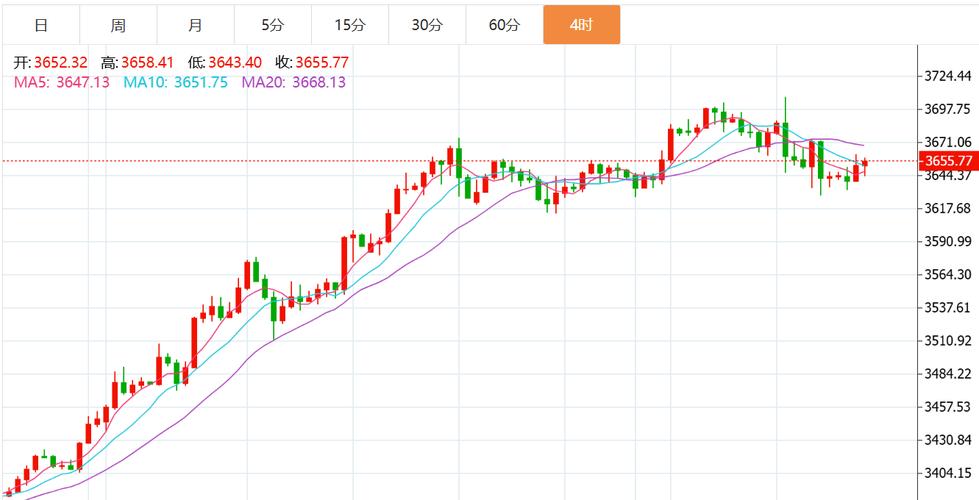Switch to the 5分 timeframe tab

[x=272, y=25]
